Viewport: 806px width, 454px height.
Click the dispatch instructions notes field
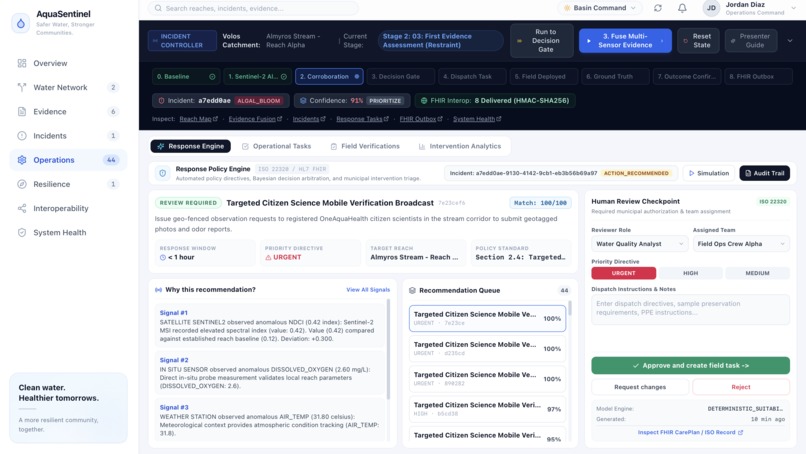pos(690,310)
